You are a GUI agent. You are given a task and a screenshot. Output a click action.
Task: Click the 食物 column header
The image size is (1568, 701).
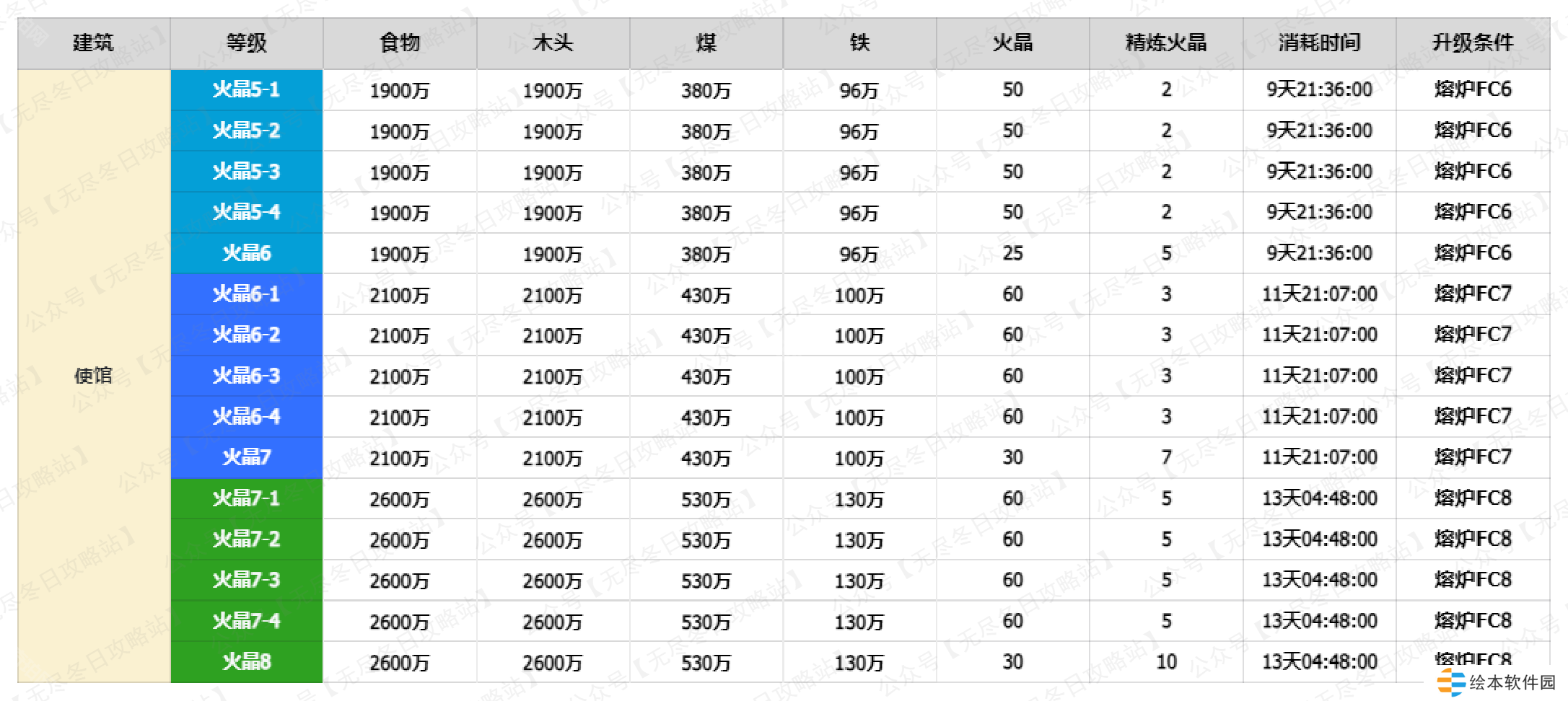pyautogui.click(x=400, y=43)
